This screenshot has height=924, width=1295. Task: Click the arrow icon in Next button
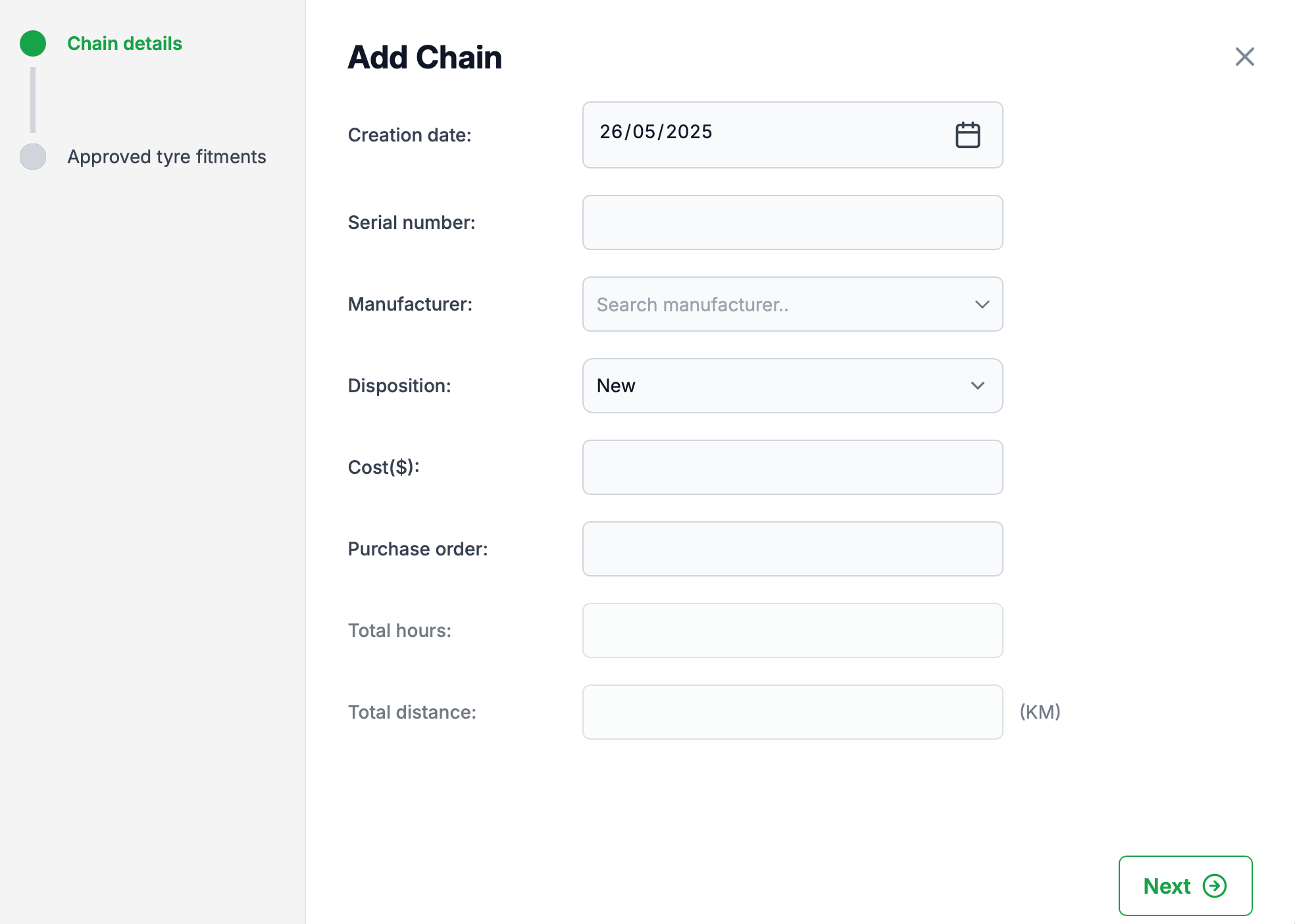(1214, 886)
